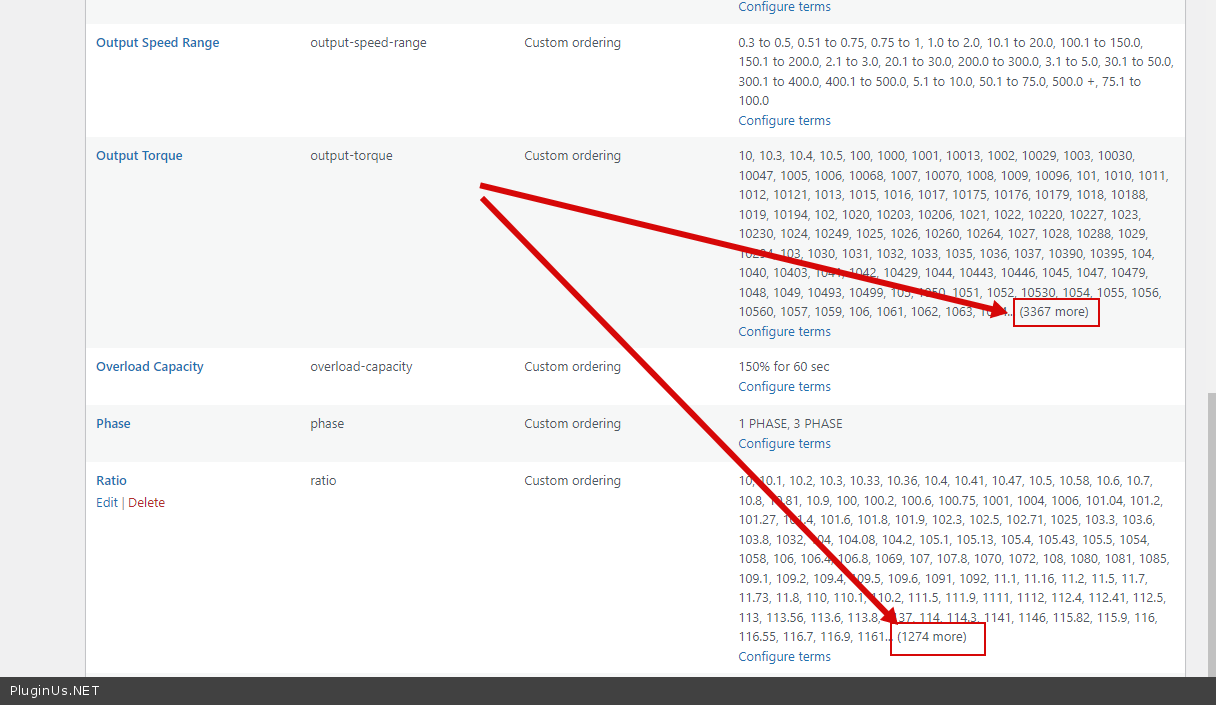
Task: Edit the Ratio attribute
Action: [106, 503]
